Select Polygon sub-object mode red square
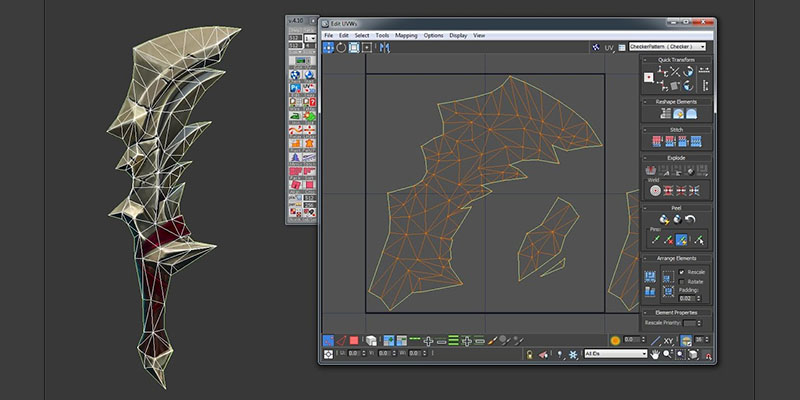The height and width of the screenshot is (400, 800). tap(354, 340)
